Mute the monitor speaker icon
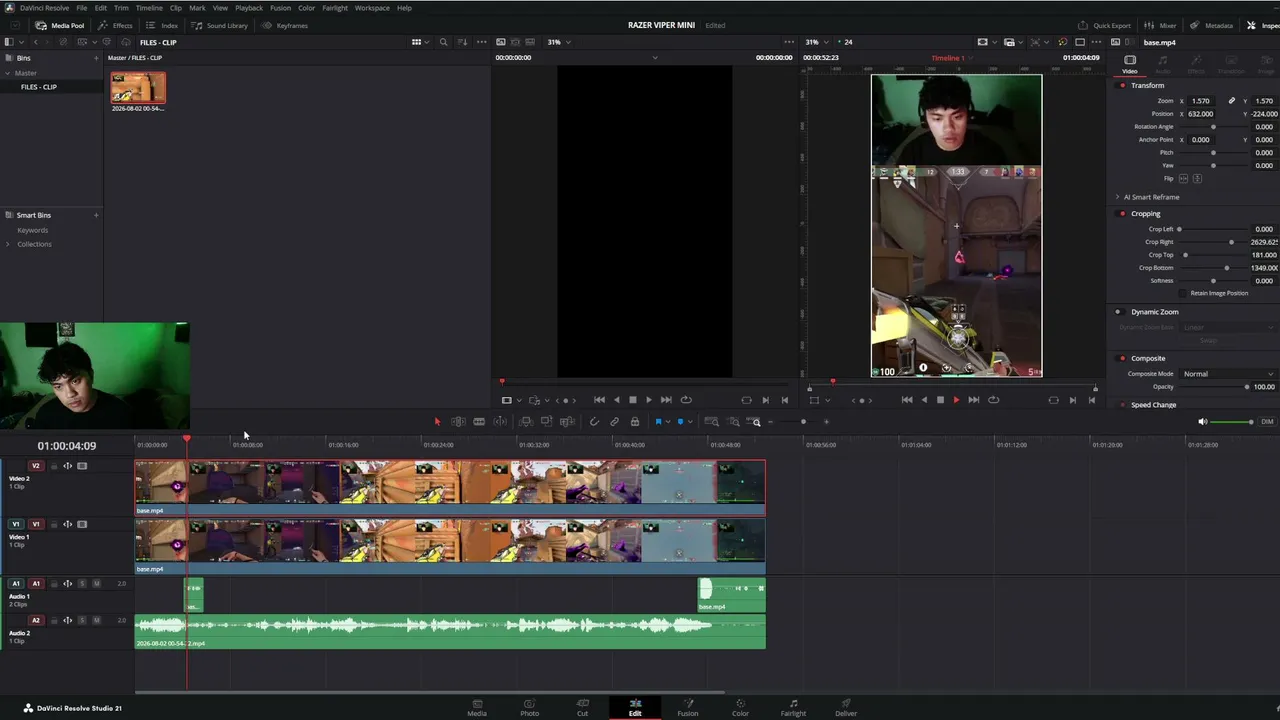1280x720 pixels. click(1203, 422)
